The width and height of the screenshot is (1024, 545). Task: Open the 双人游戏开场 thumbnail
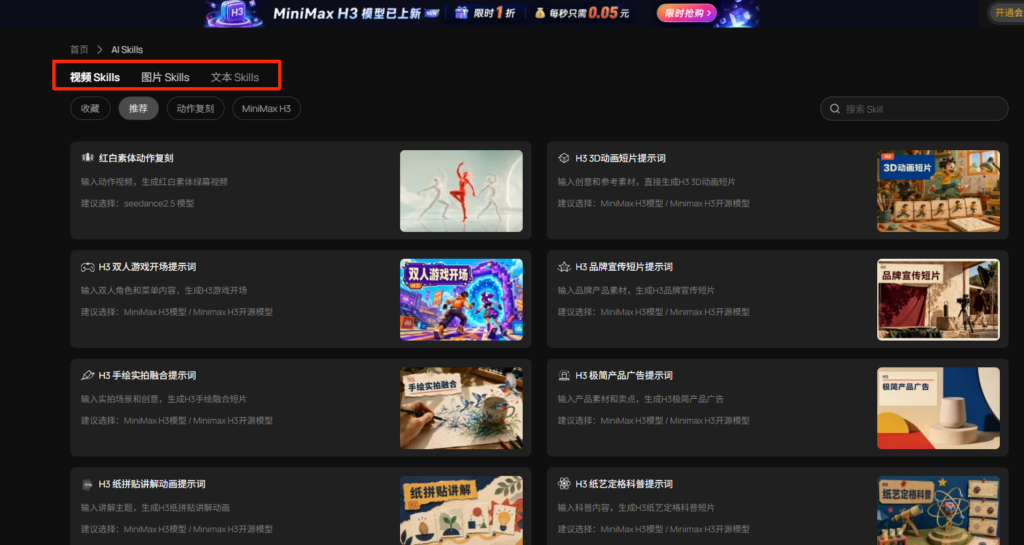pos(461,300)
